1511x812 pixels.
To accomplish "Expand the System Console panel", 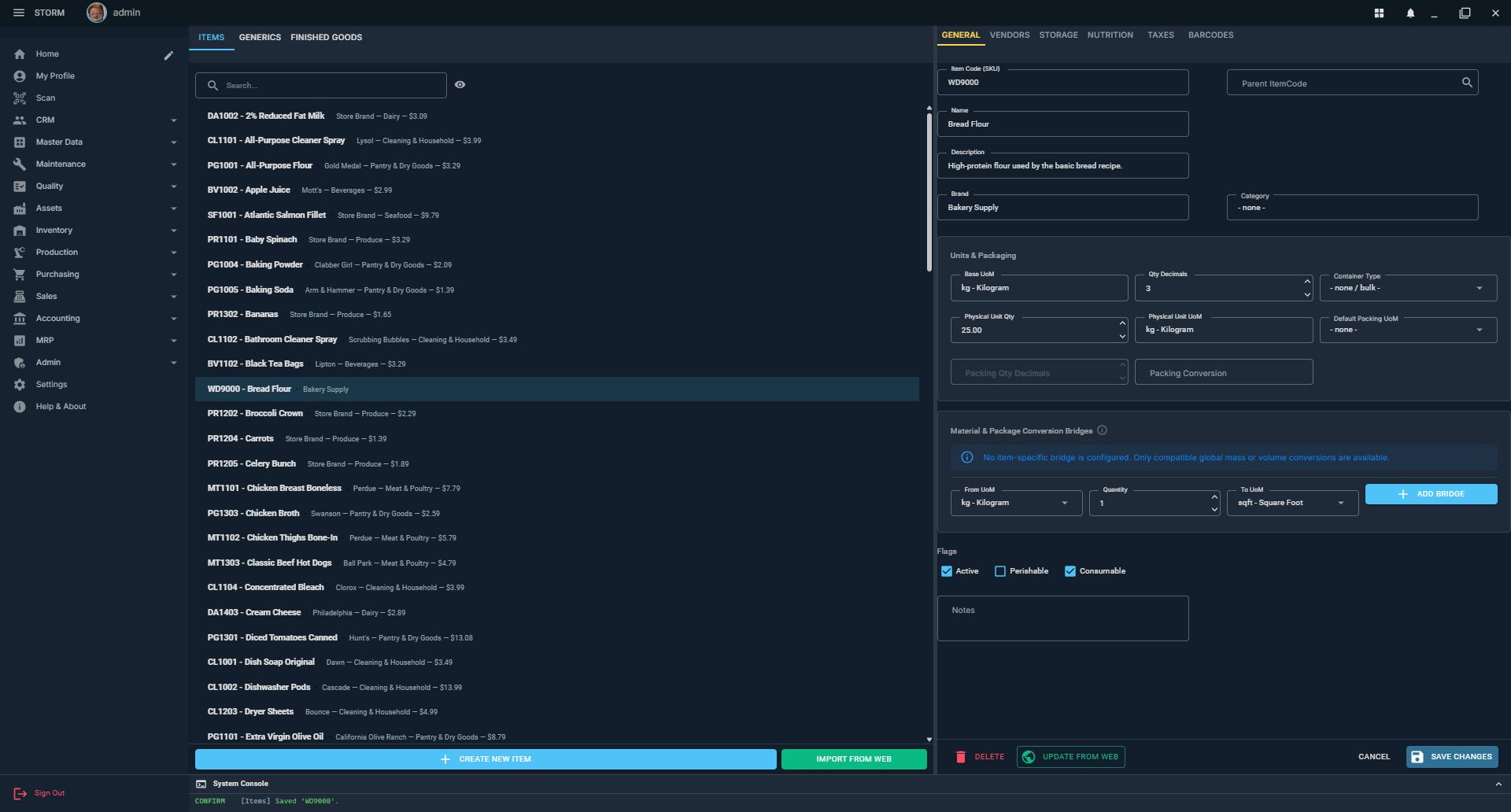I will click(x=1498, y=784).
